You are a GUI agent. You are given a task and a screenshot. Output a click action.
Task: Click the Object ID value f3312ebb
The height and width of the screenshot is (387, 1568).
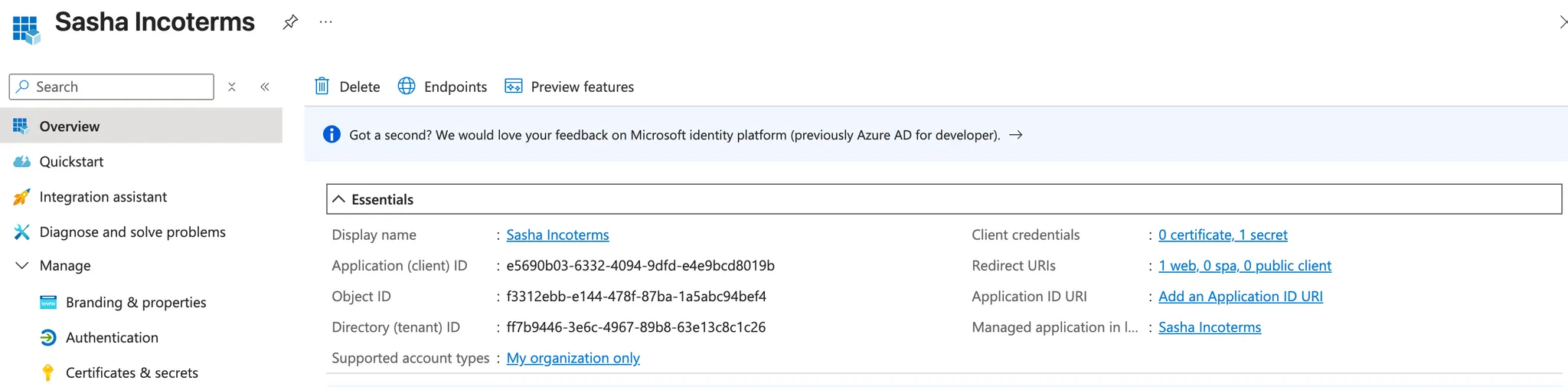[636, 296]
